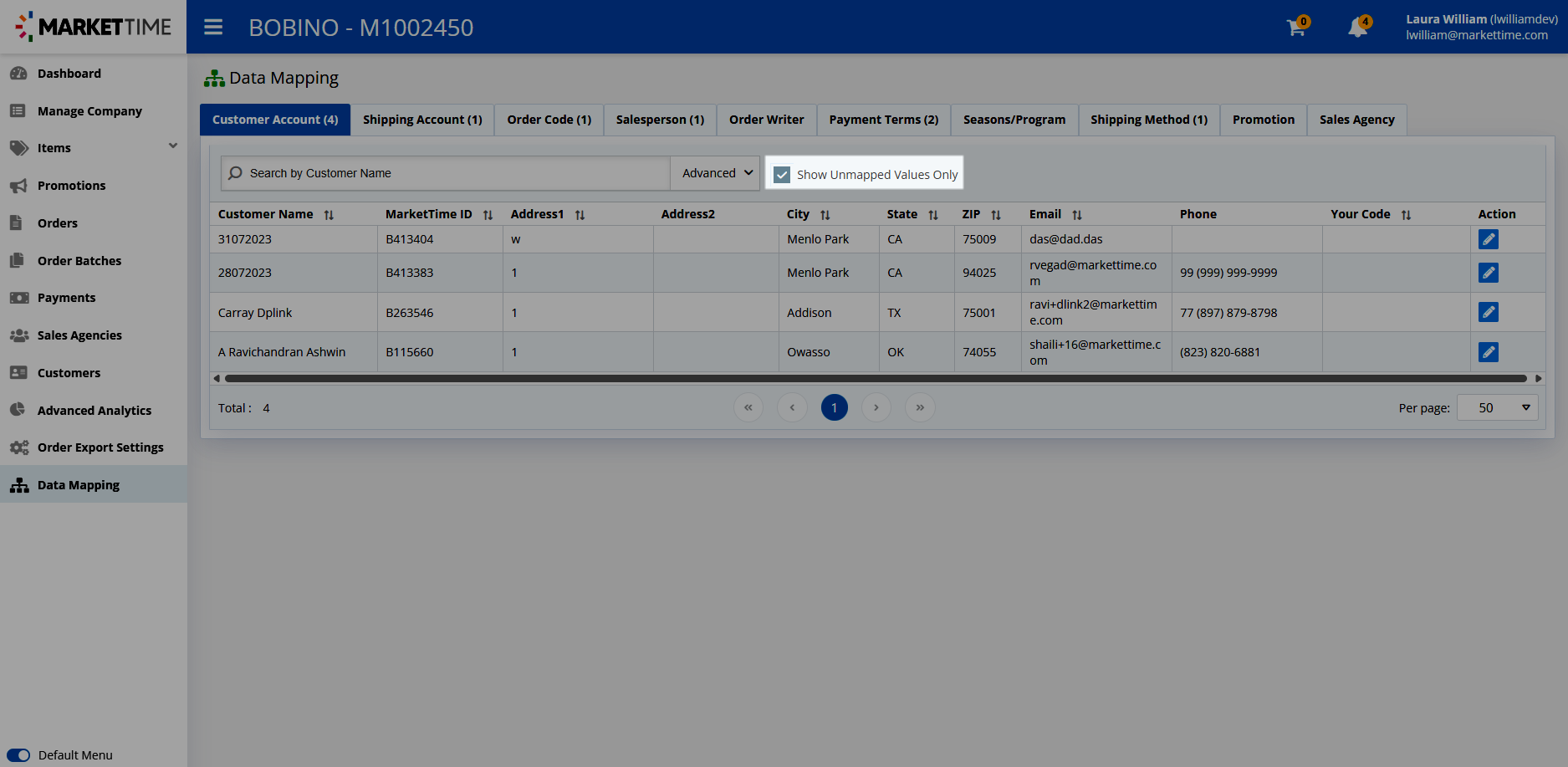Open the Advanced search dropdown

716,173
